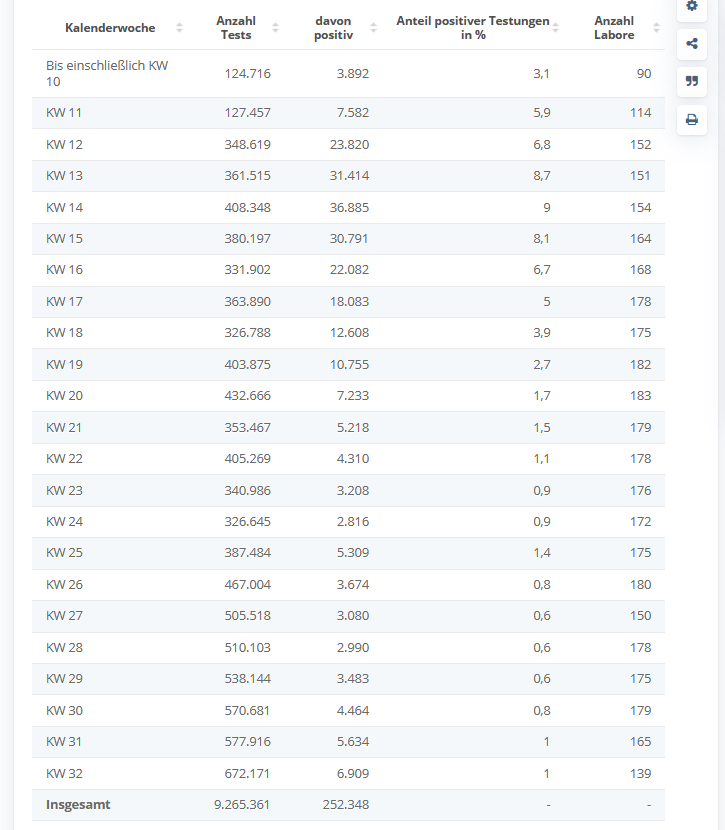Click sort arrows next to Kalenderwoche

tap(179, 28)
